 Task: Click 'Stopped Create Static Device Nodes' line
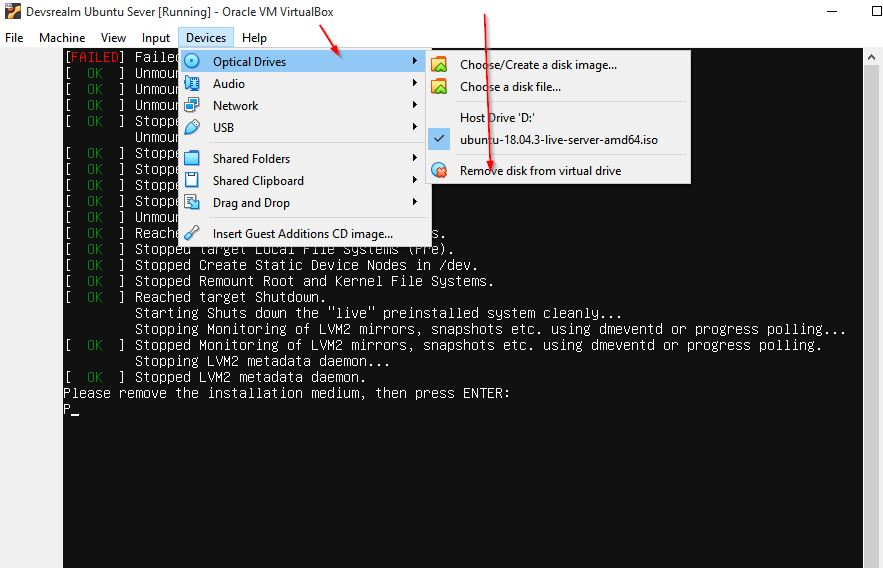(306, 265)
